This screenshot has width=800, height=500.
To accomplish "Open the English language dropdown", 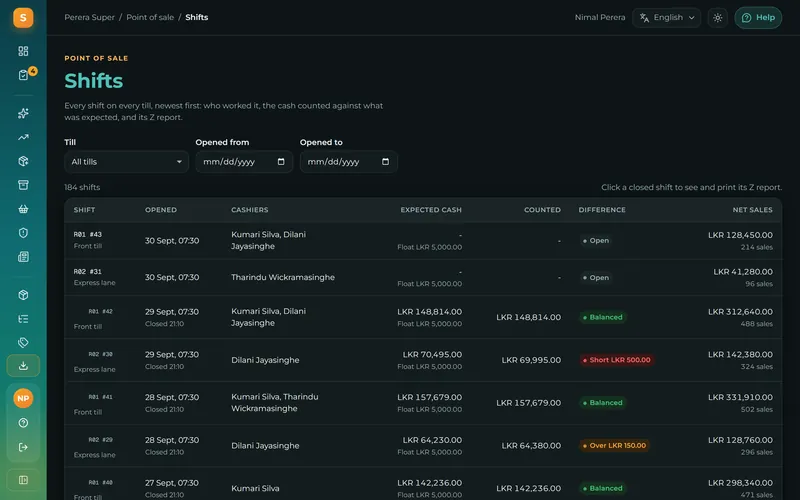I will (666, 18).
